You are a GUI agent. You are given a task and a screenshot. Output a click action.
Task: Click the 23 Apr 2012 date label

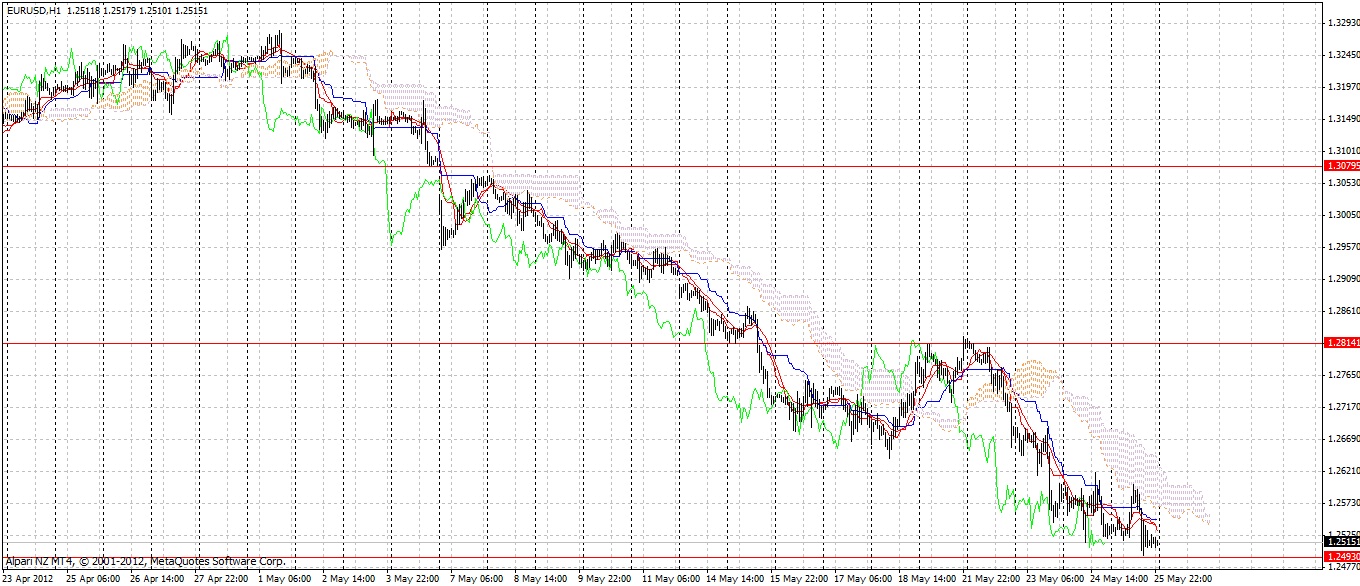click(x=28, y=578)
